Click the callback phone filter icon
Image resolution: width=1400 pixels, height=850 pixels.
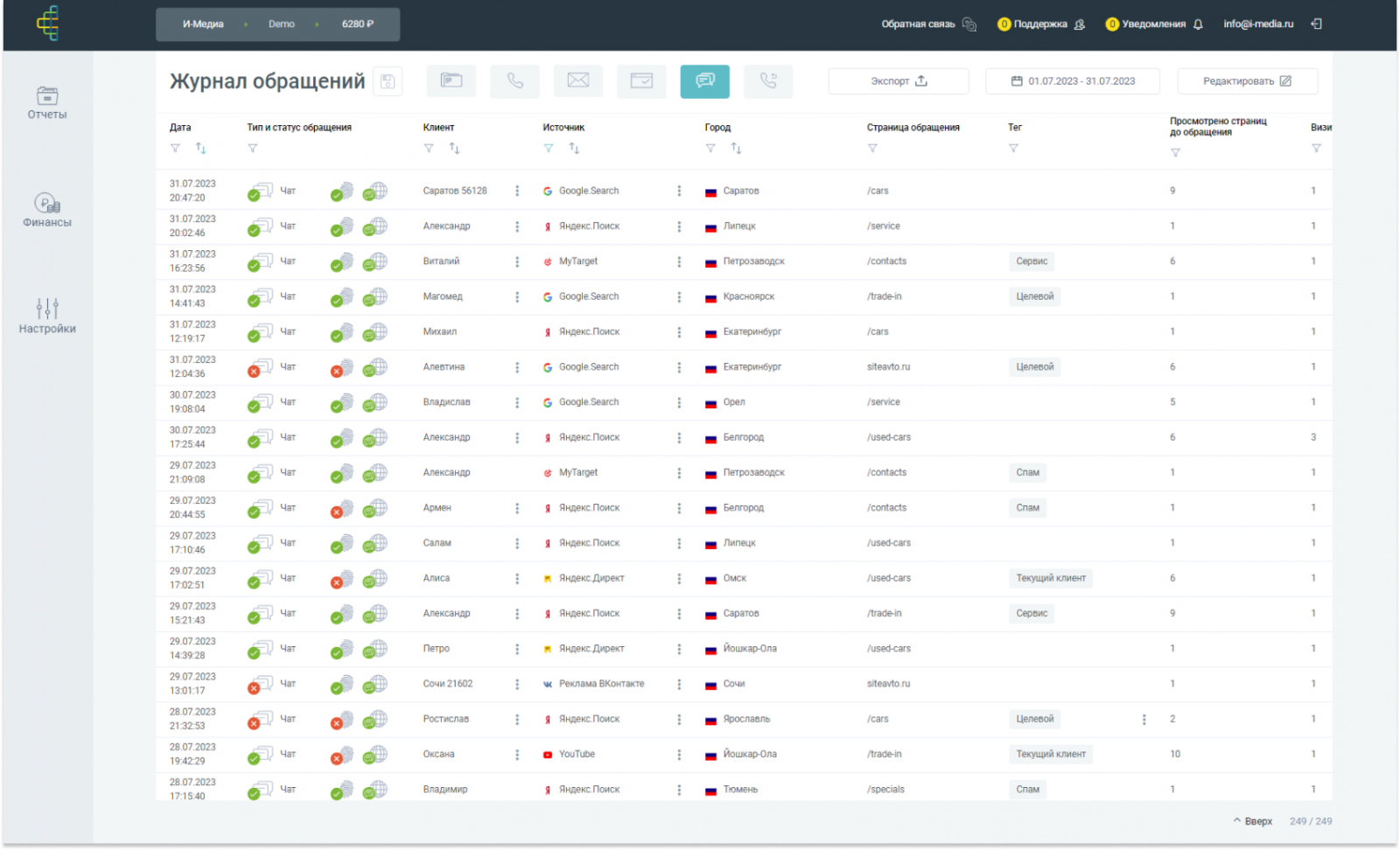coord(767,81)
